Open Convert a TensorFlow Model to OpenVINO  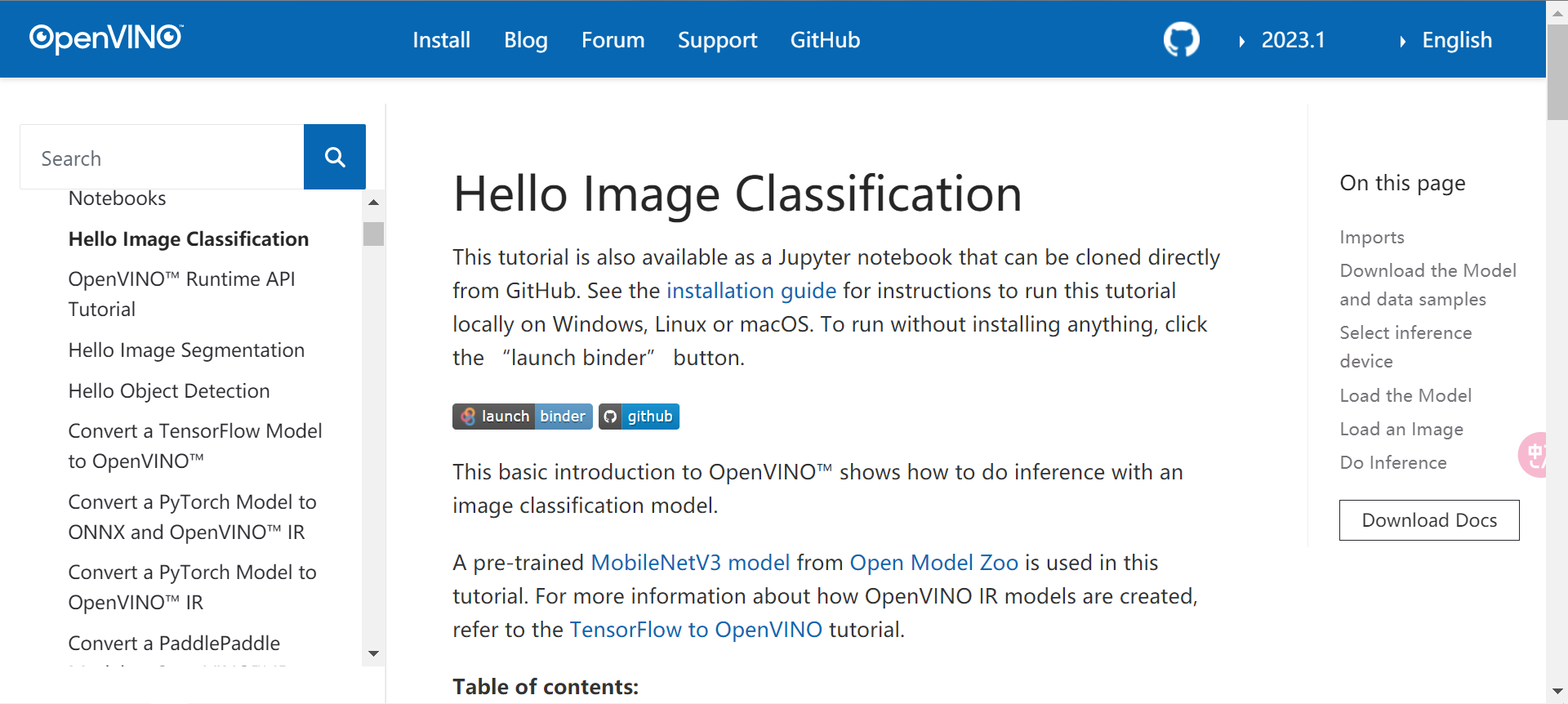195,446
